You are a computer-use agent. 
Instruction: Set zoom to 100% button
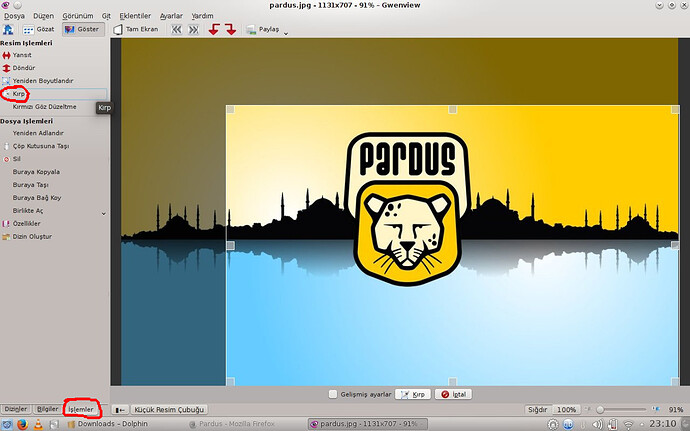pos(566,409)
